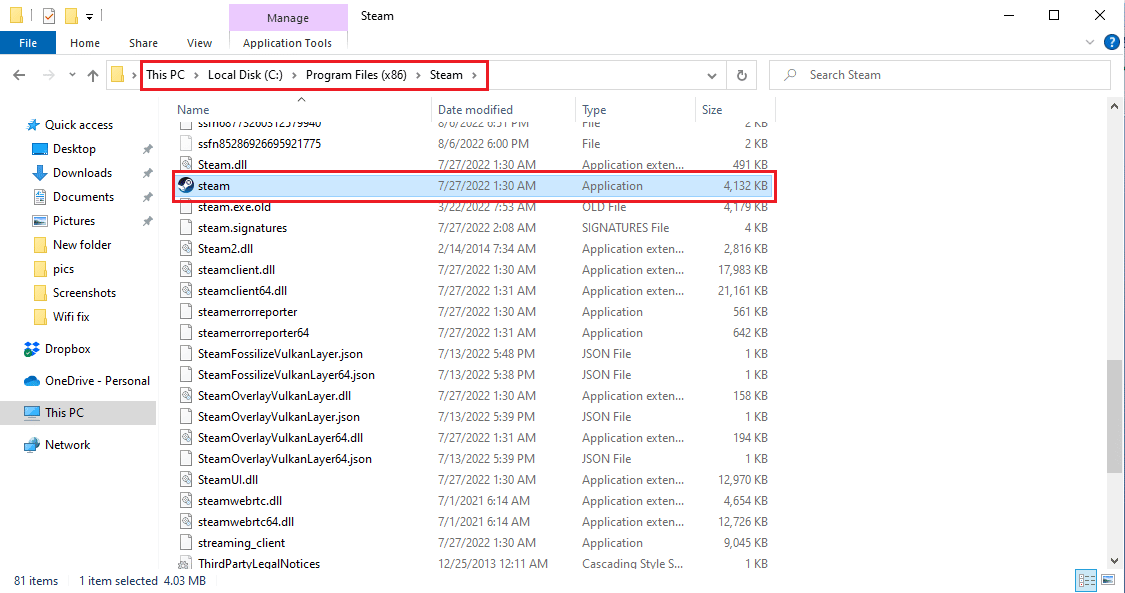Select SteamFossilizeVulkanLayer.json file icon
The height and width of the screenshot is (593, 1125).
point(186,354)
